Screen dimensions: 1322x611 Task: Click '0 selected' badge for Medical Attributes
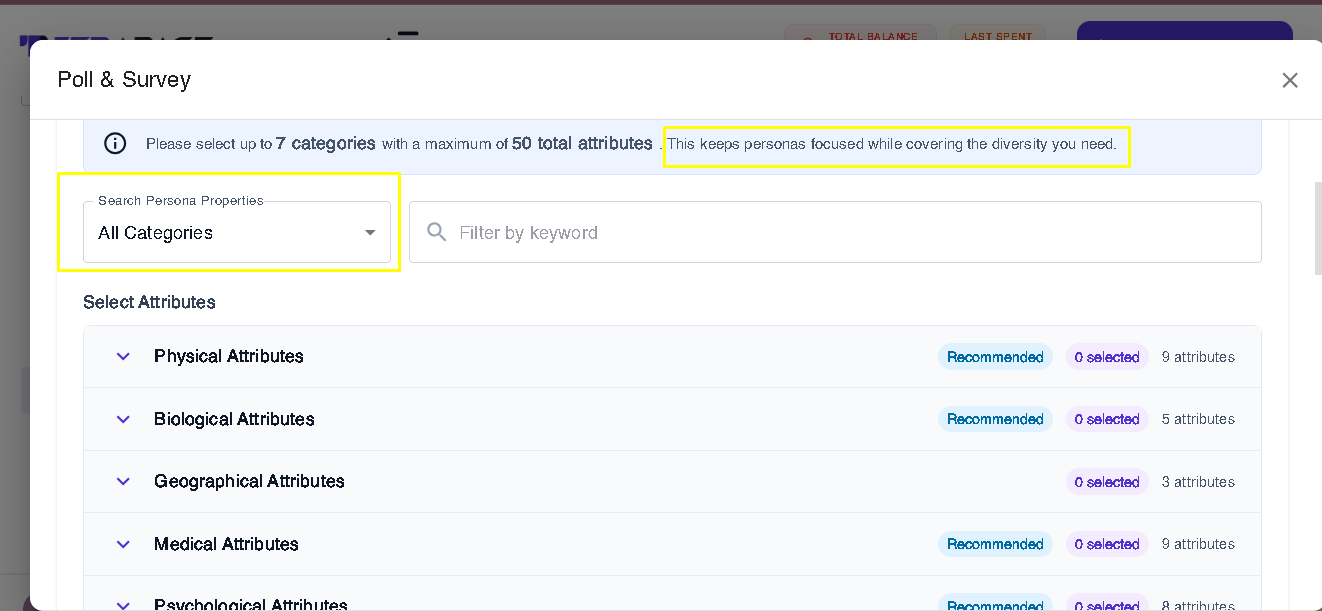(x=1107, y=544)
